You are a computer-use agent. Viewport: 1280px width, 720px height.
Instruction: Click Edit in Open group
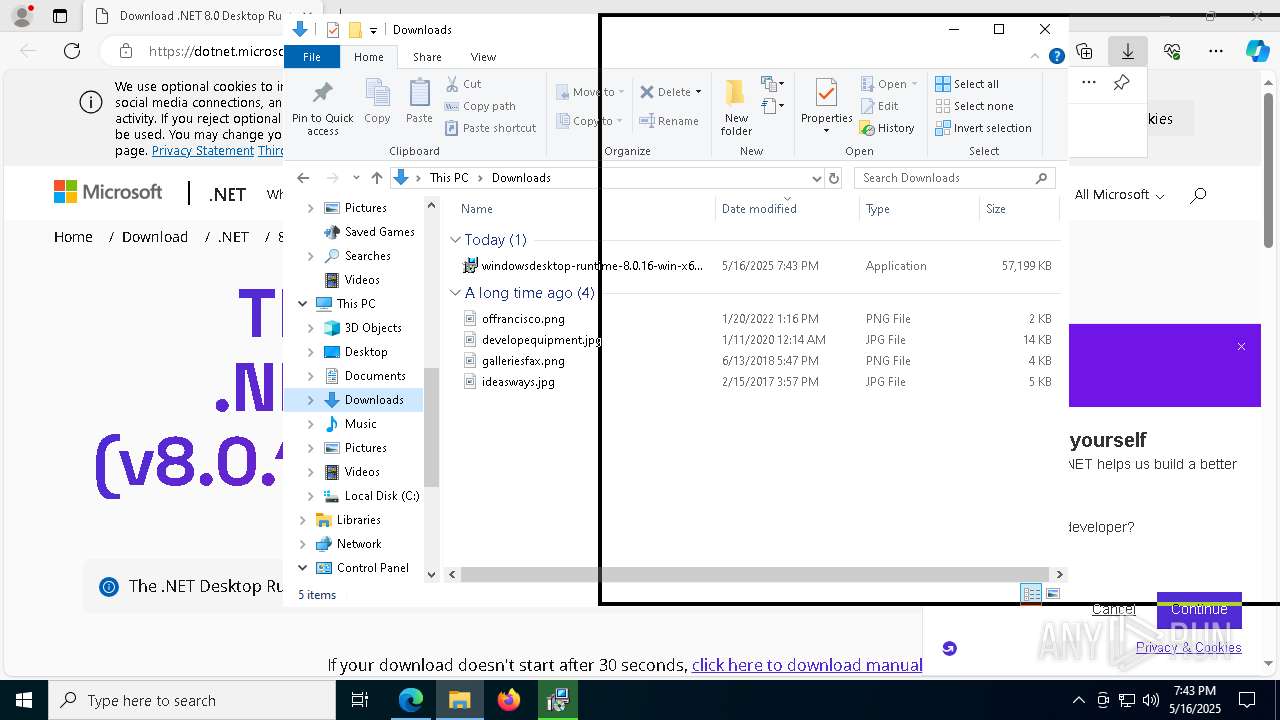coord(879,106)
